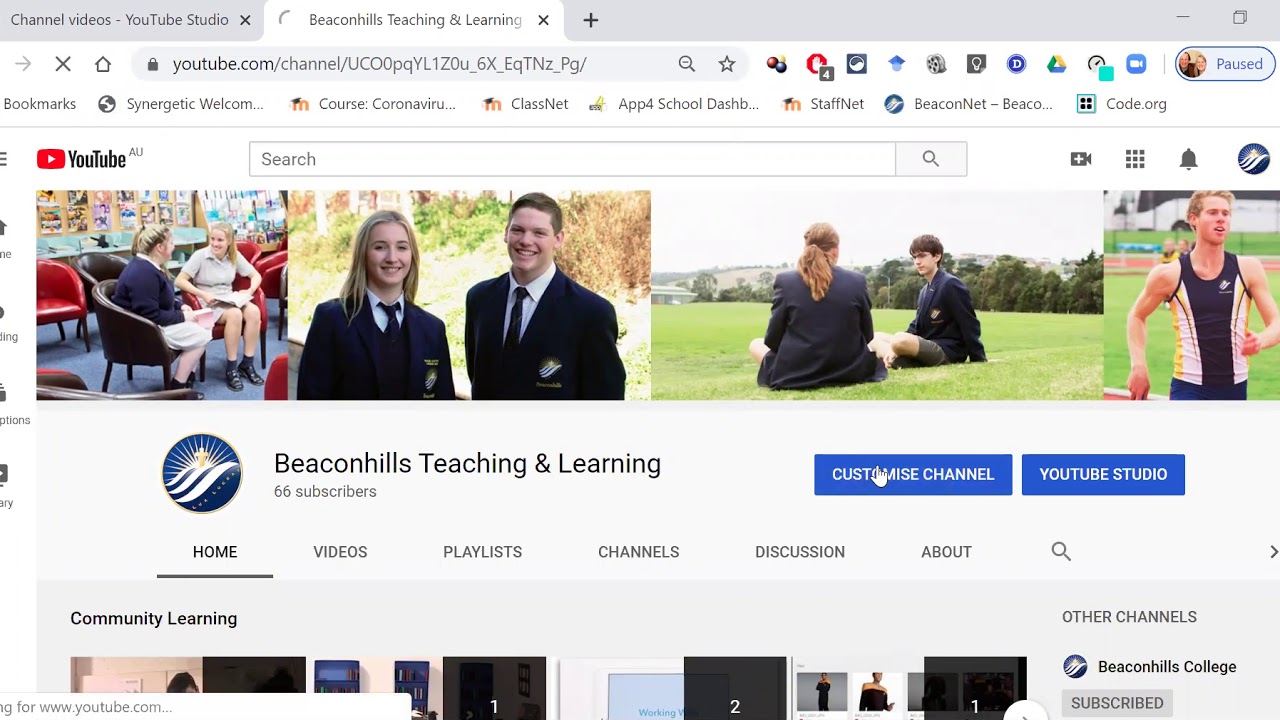This screenshot has width=1280, height=720.
Task: Open the ClassNet bookmark
Action: pyautogui.click(x=525, y=104)
